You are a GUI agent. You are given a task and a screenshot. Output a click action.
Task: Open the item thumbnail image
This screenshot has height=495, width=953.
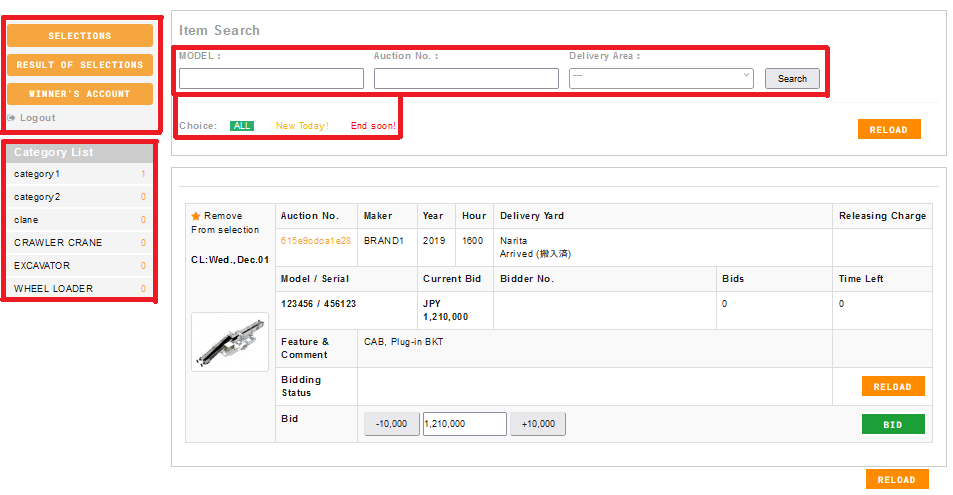[x=230, y=341]
